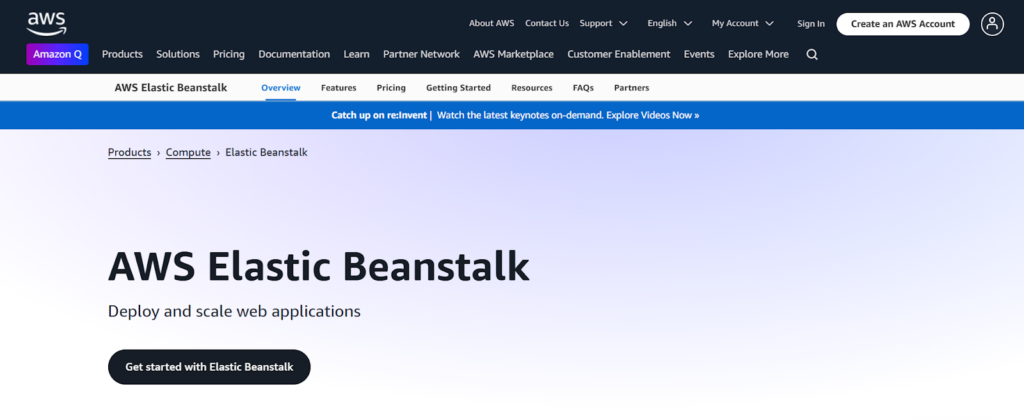Open Amazon Q button

tap(57, 54)
